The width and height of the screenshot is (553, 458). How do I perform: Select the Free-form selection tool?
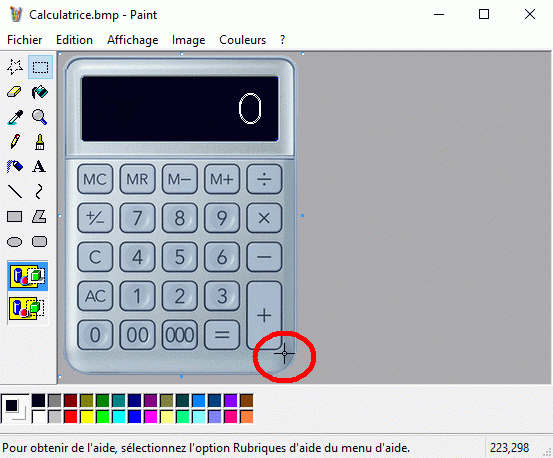[15, 67]
